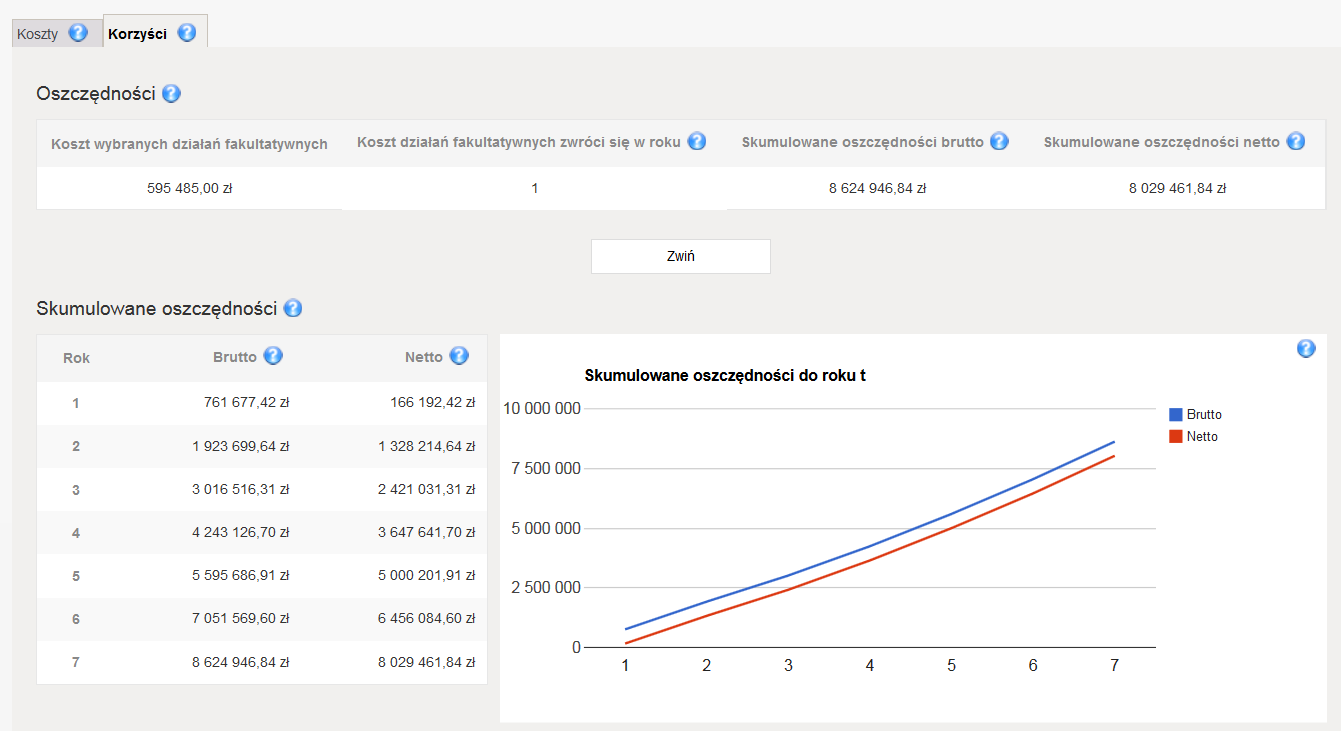Click the summary value 8 029 461,84 zł

(1178, 188)
